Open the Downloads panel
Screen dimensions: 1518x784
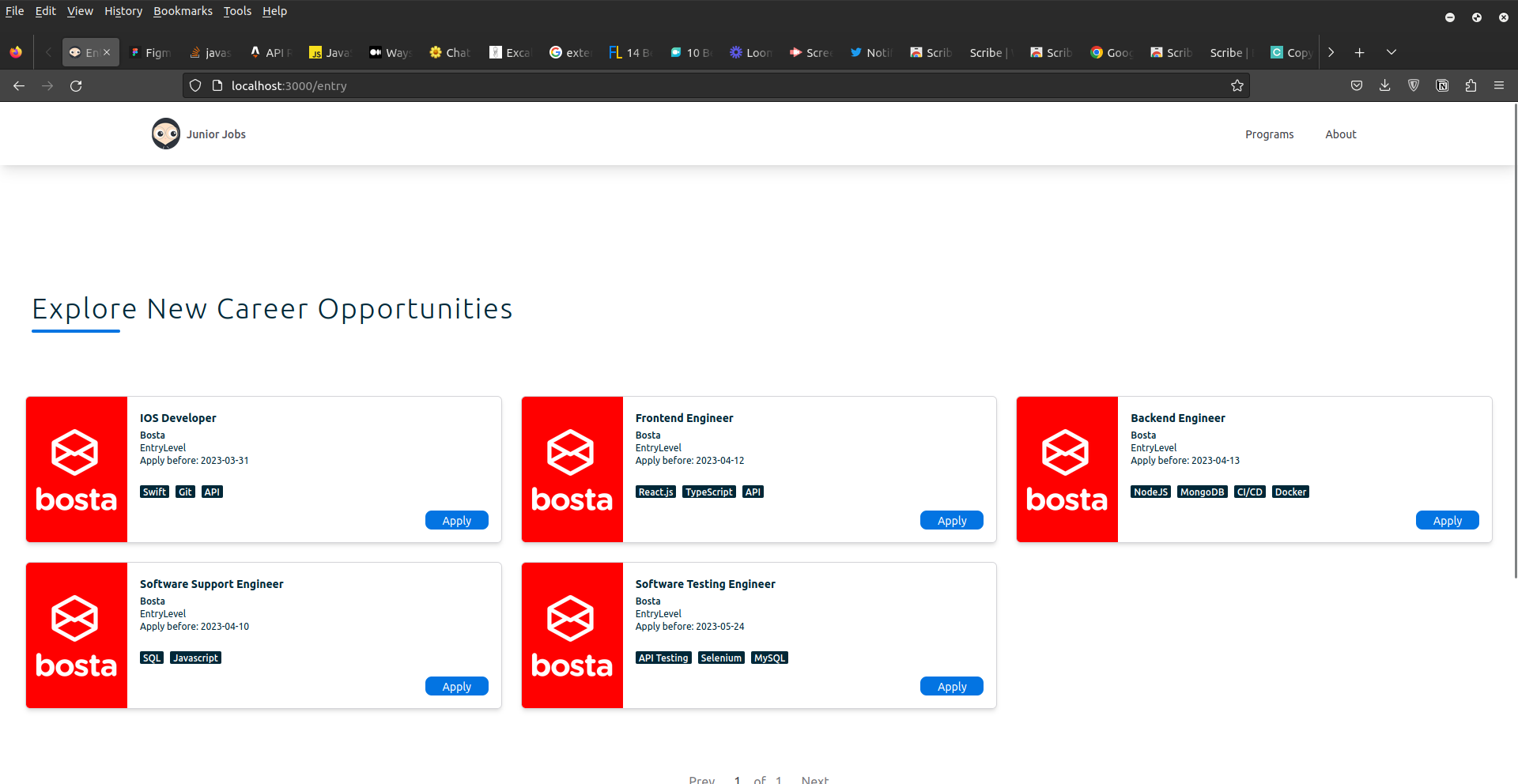pos(1385,85)
